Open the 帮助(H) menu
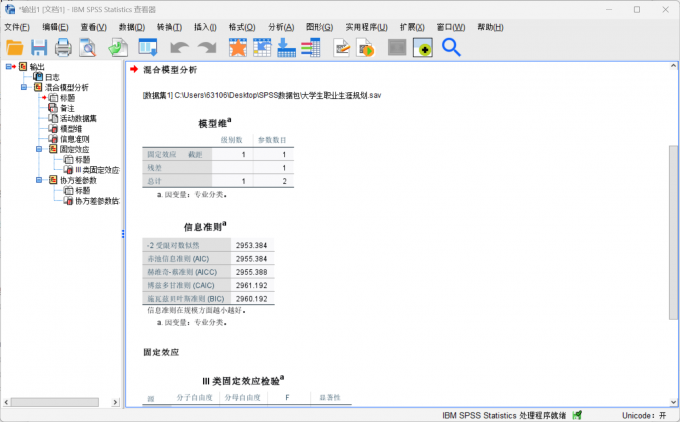This screenshot has height=422, width=680. tap(490, 27)
